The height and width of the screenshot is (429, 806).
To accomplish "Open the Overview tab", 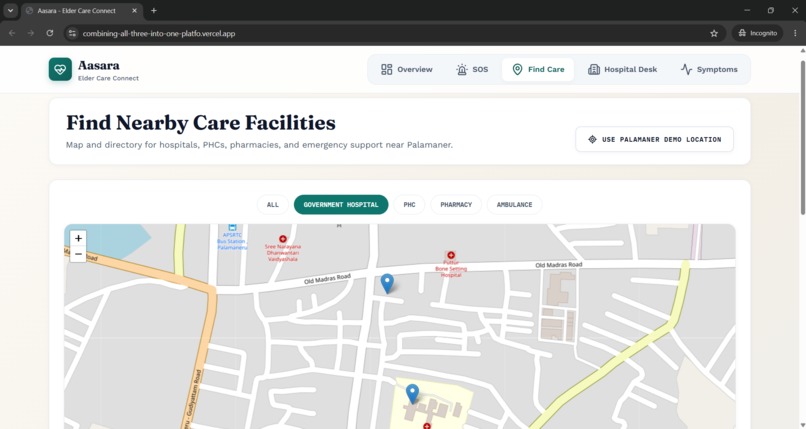I will click(x=407, y=69).
